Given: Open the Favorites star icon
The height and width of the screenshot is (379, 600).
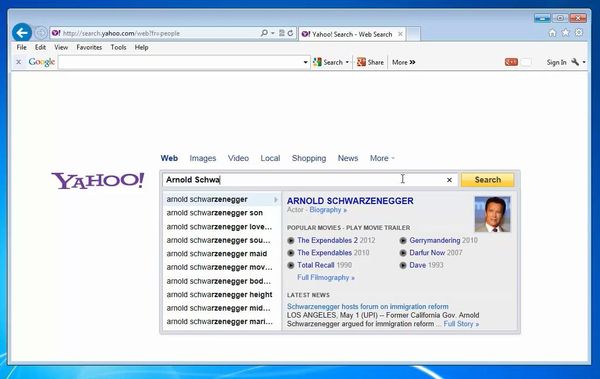Looking at the screenshot, I should 566,33.
